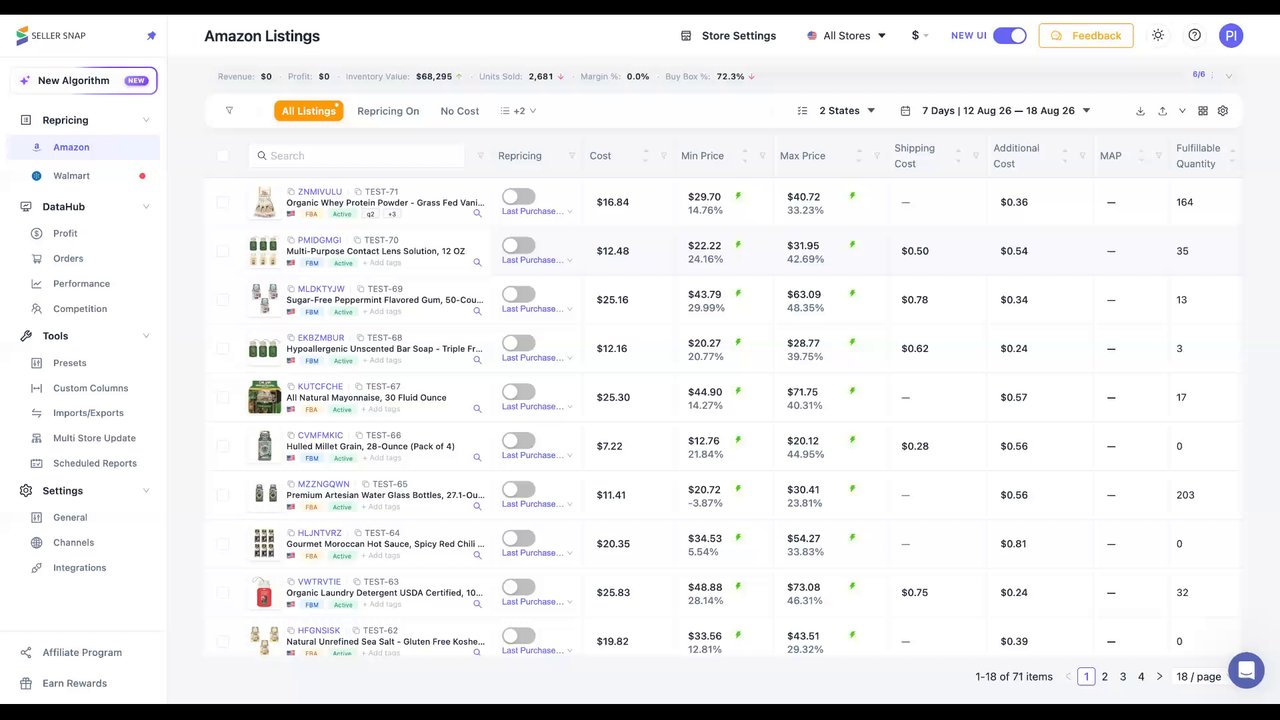Open the All Stores dropdown

(x=846, y=36)
